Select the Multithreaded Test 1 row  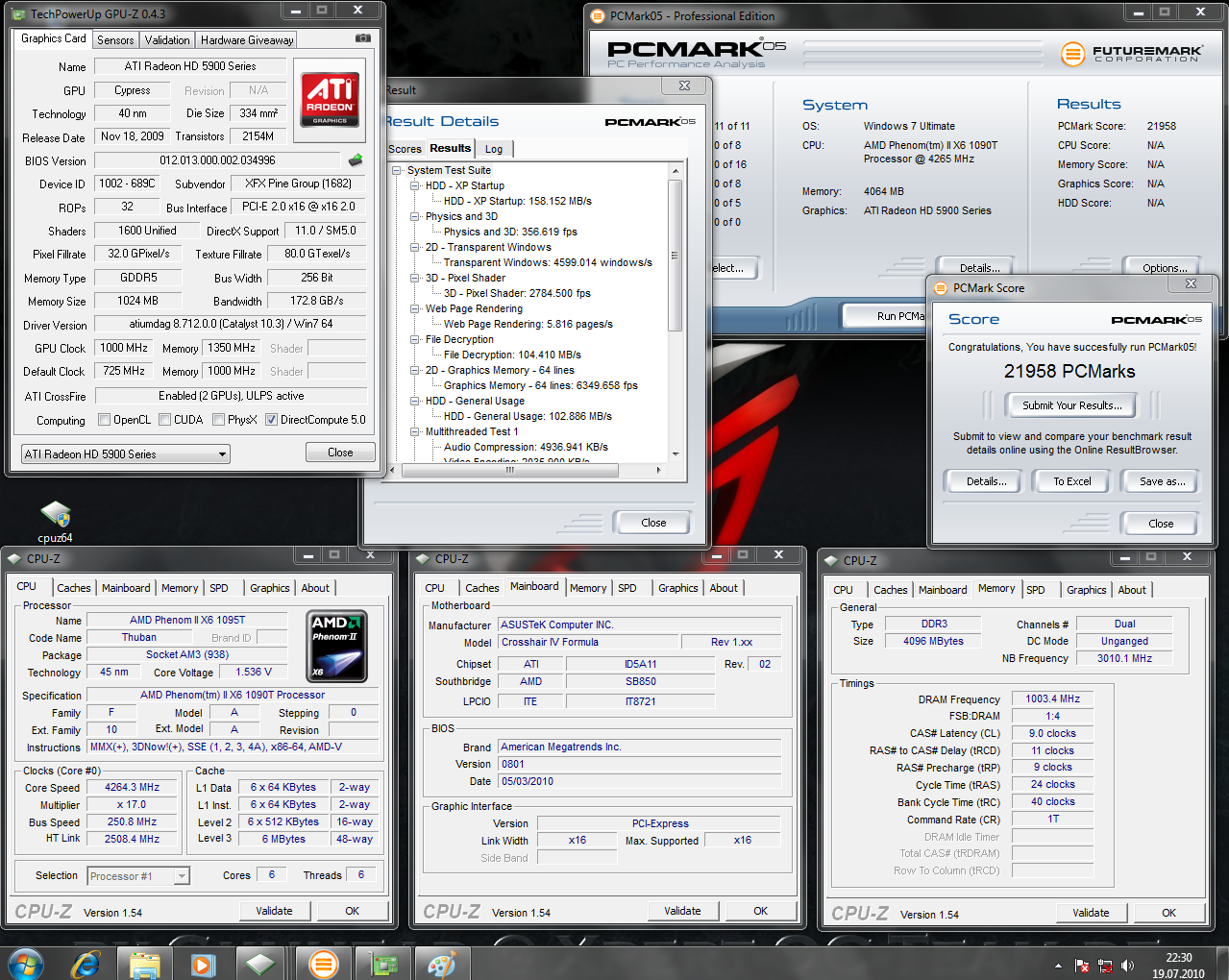[x=472, y=431]
